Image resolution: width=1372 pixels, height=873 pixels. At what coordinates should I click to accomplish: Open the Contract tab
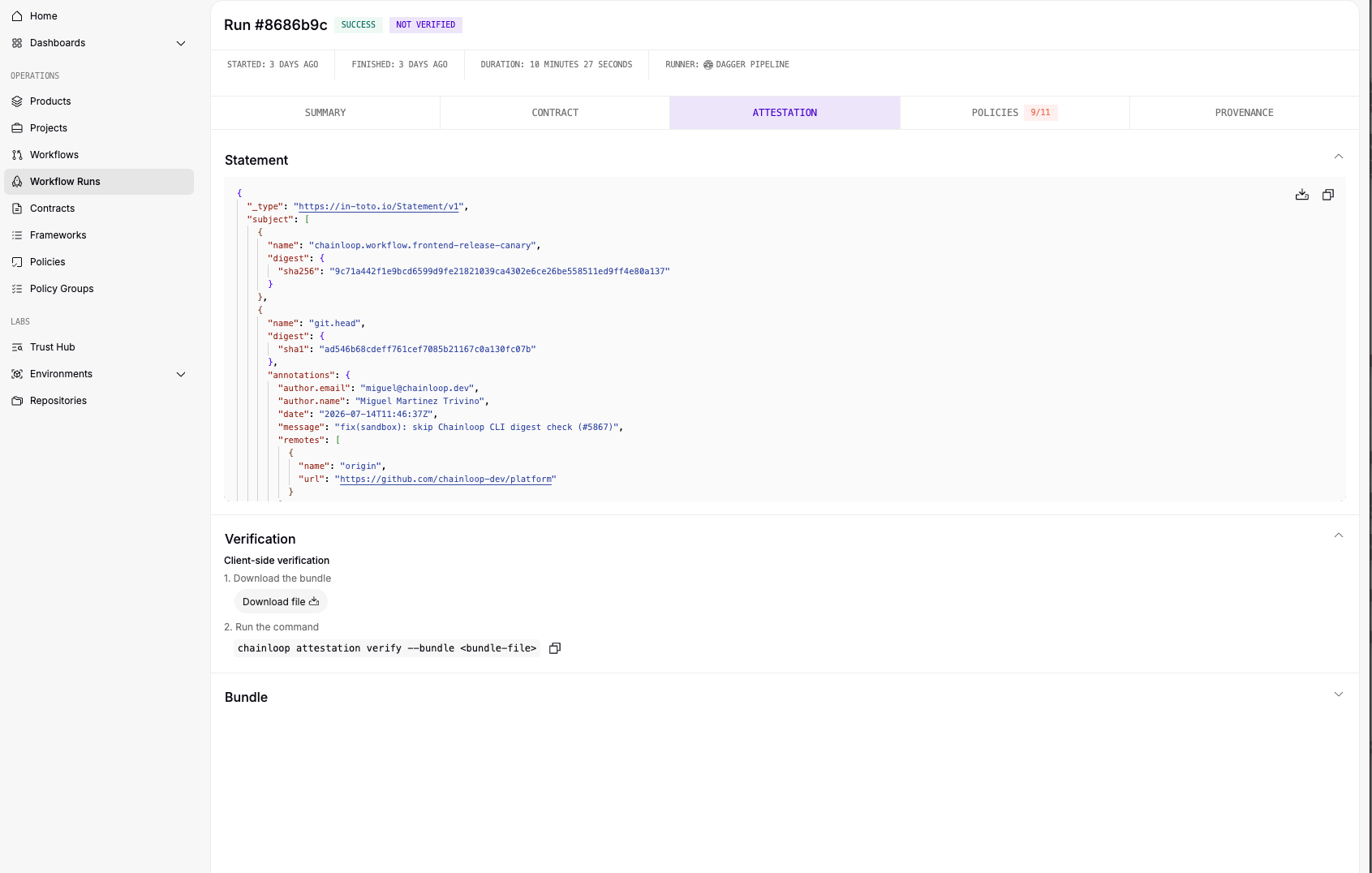click(555, 113)
